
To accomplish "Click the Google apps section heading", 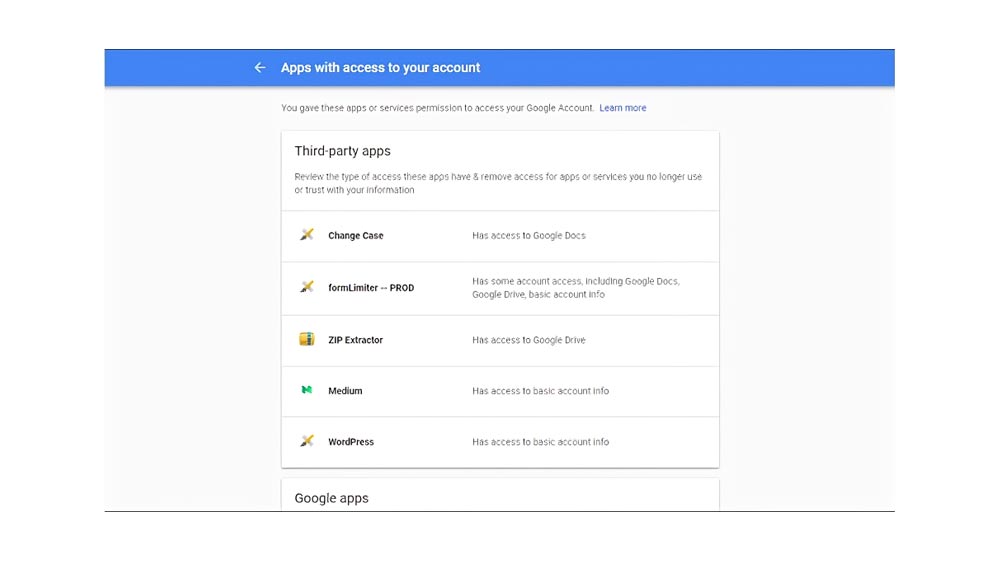I will click(331, 498).
